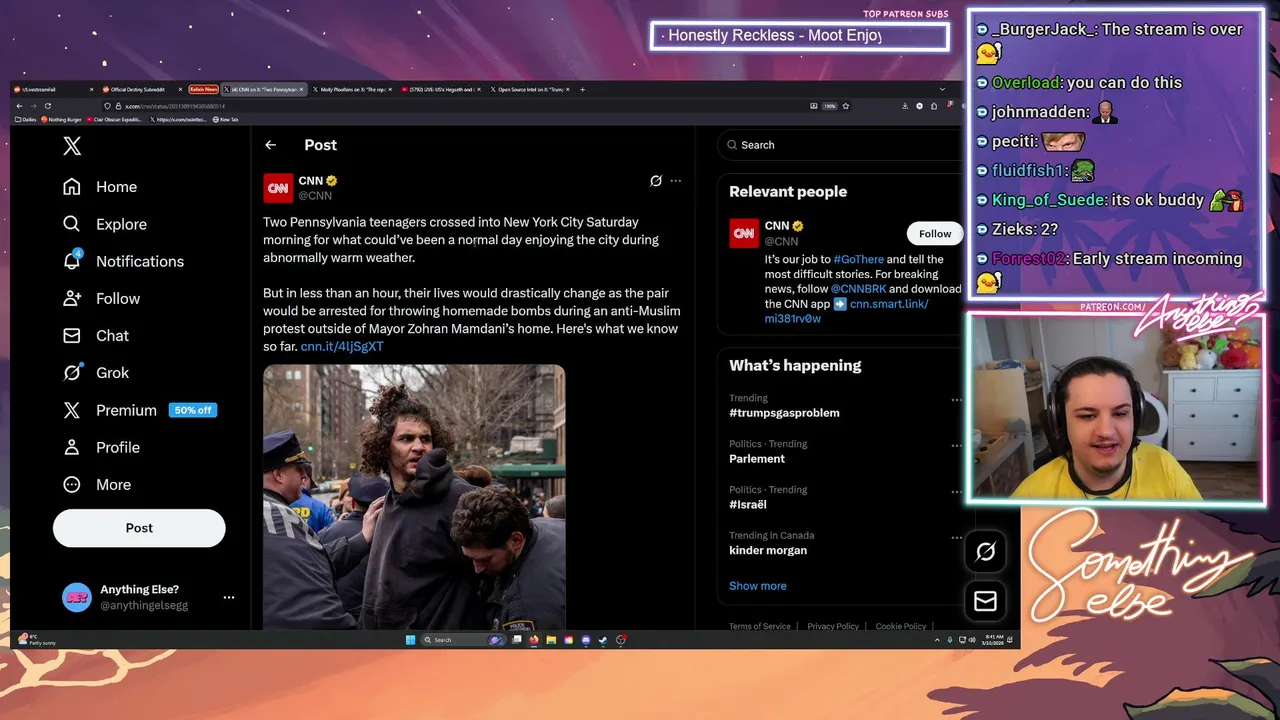
Task: Open the Anything Else? account menu
Action: [148, 597]
